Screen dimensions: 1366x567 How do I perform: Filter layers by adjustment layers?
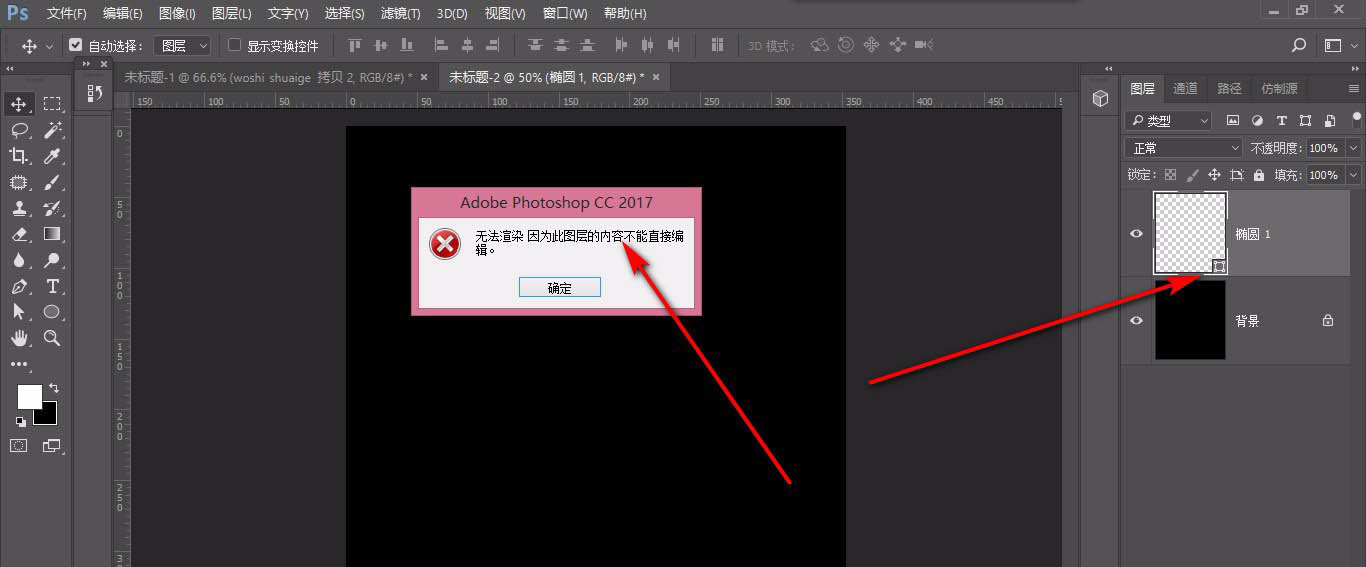tap(1257, 120)
